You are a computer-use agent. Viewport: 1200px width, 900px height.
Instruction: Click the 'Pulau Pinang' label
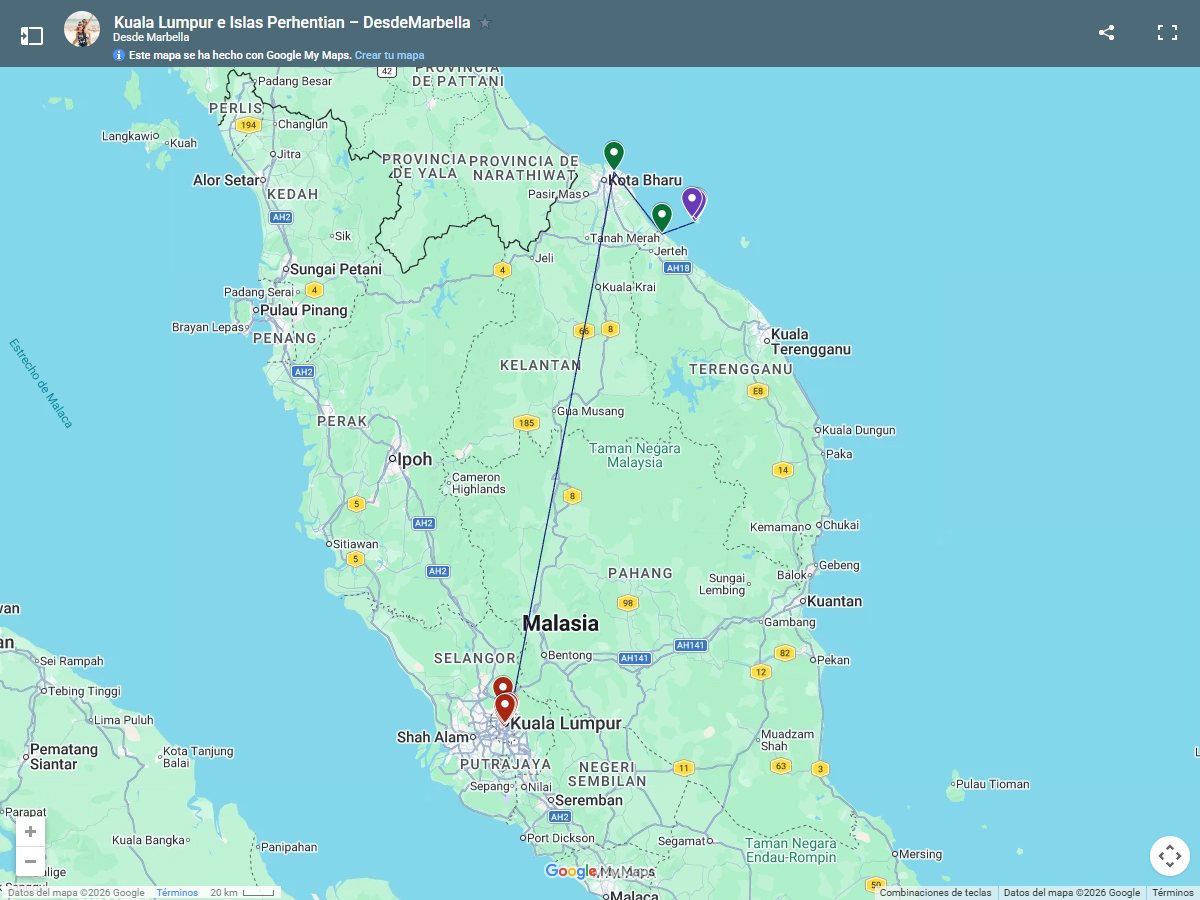(x=304, y=310)
